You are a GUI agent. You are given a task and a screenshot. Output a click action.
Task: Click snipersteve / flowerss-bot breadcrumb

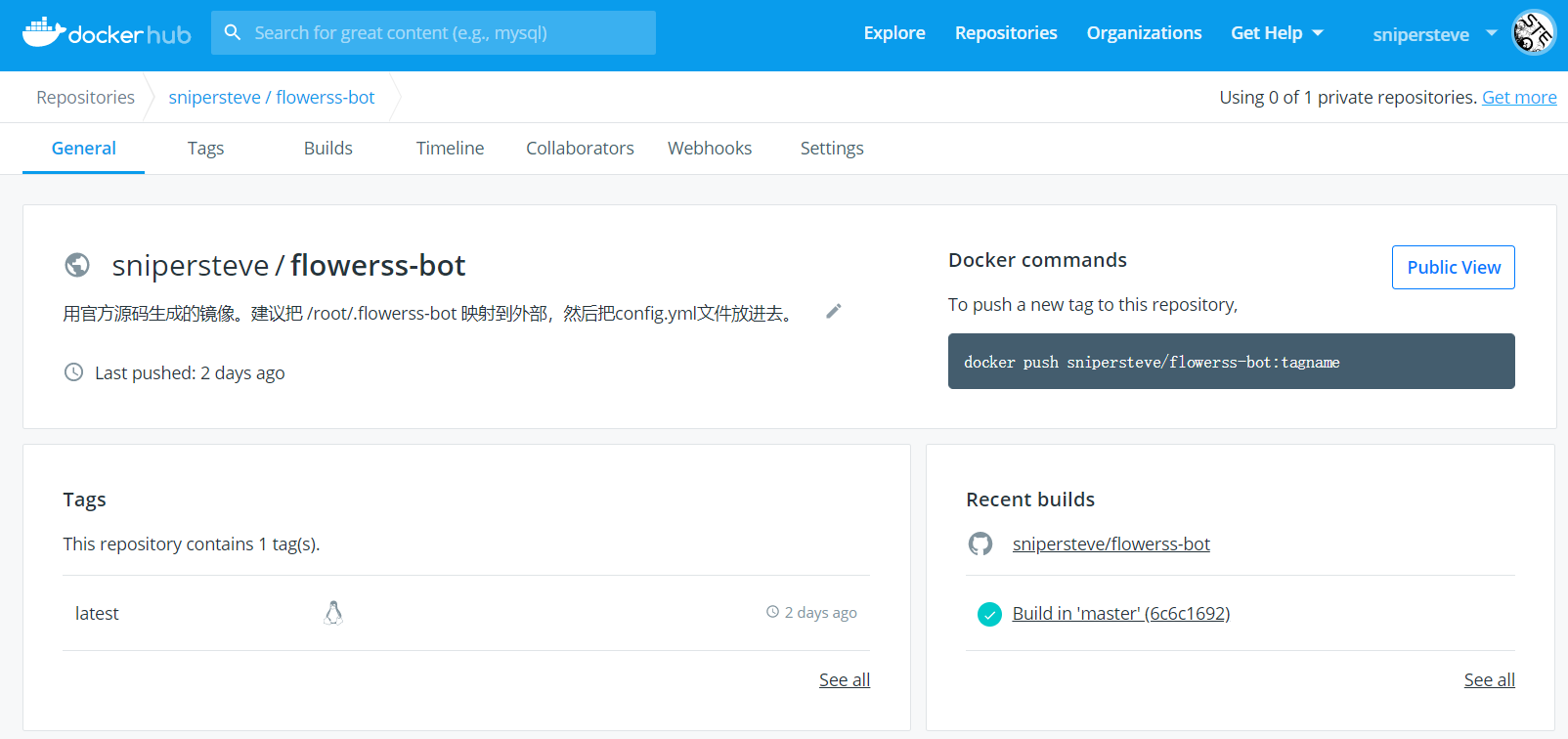pos(272,97)
